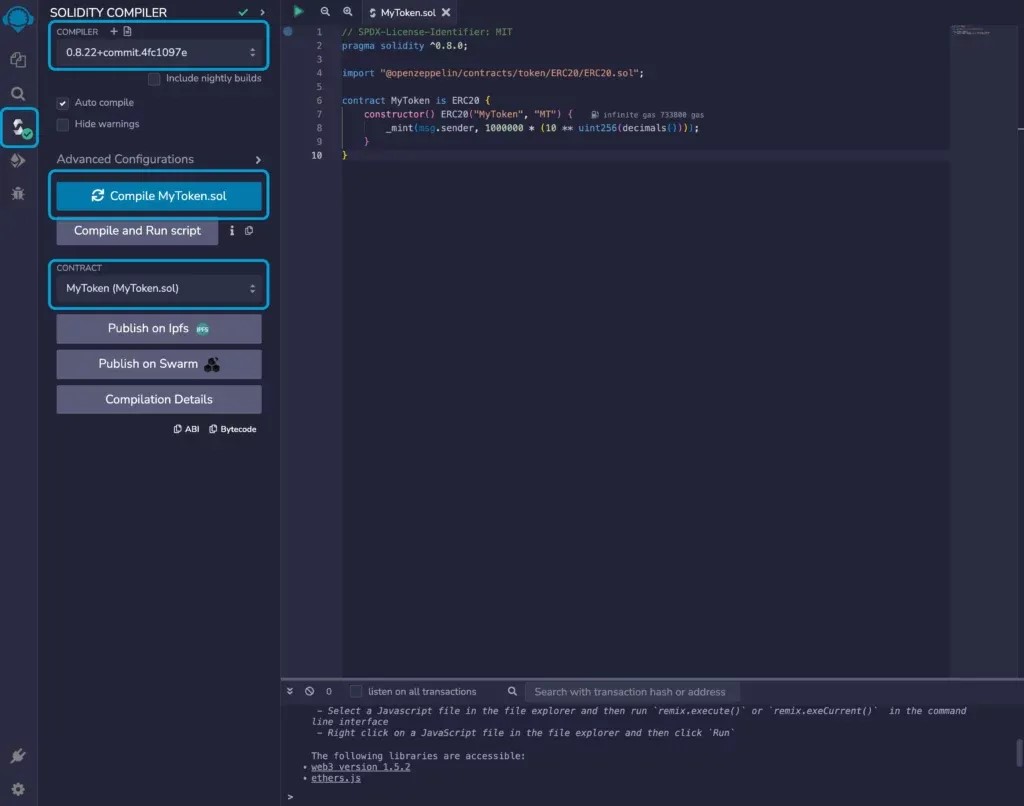This screenshot has width=1024, height=806.
Task: Close the MyToken.sol editor tab
Action: [446, 12]
